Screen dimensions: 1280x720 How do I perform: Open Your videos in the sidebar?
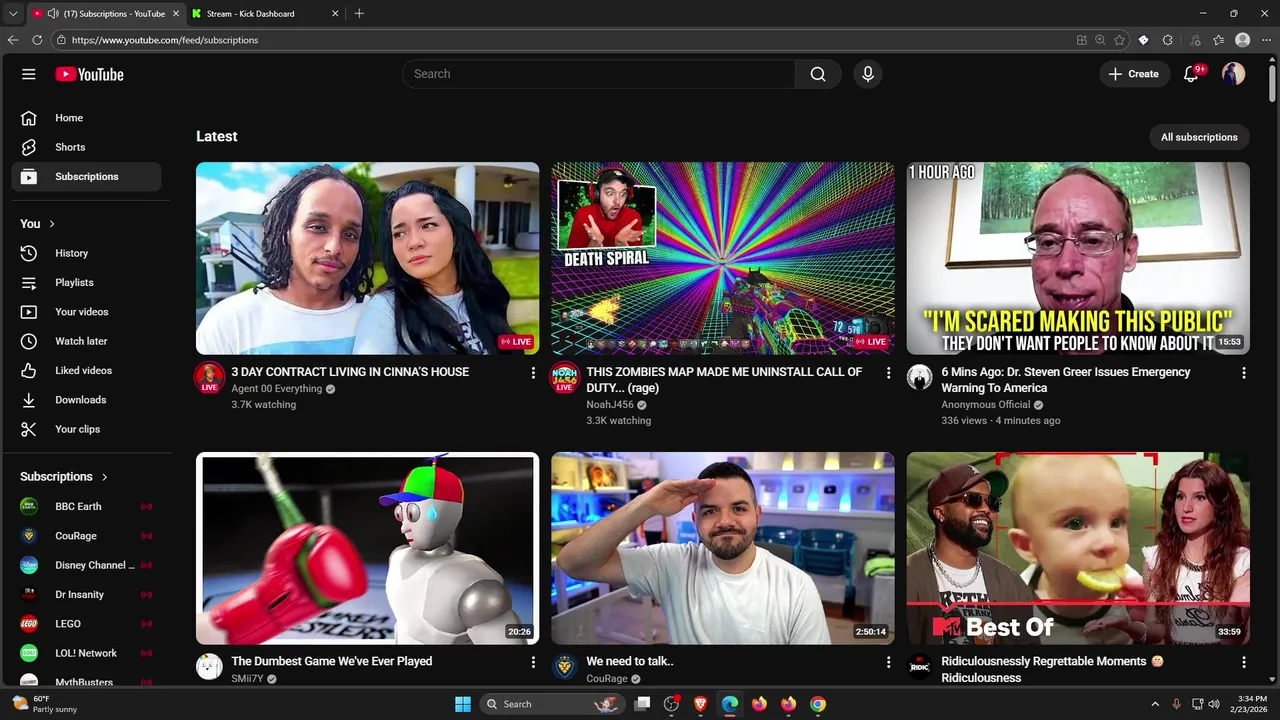pyautogui.click(x=86, y=312)
